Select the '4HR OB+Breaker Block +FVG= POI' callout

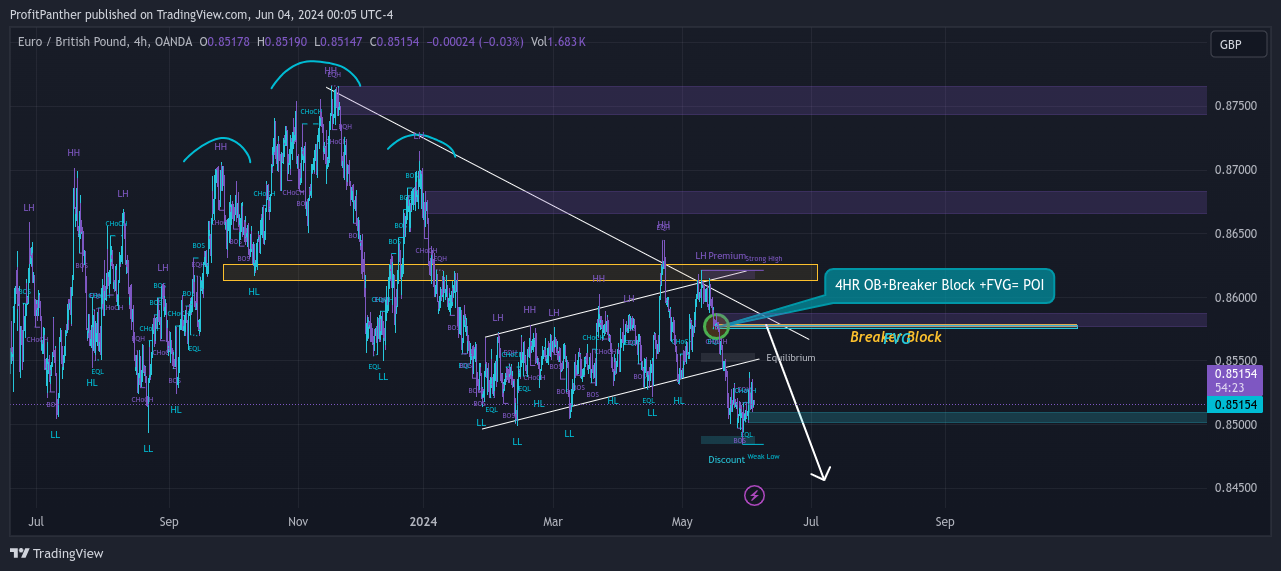point(939,285)
